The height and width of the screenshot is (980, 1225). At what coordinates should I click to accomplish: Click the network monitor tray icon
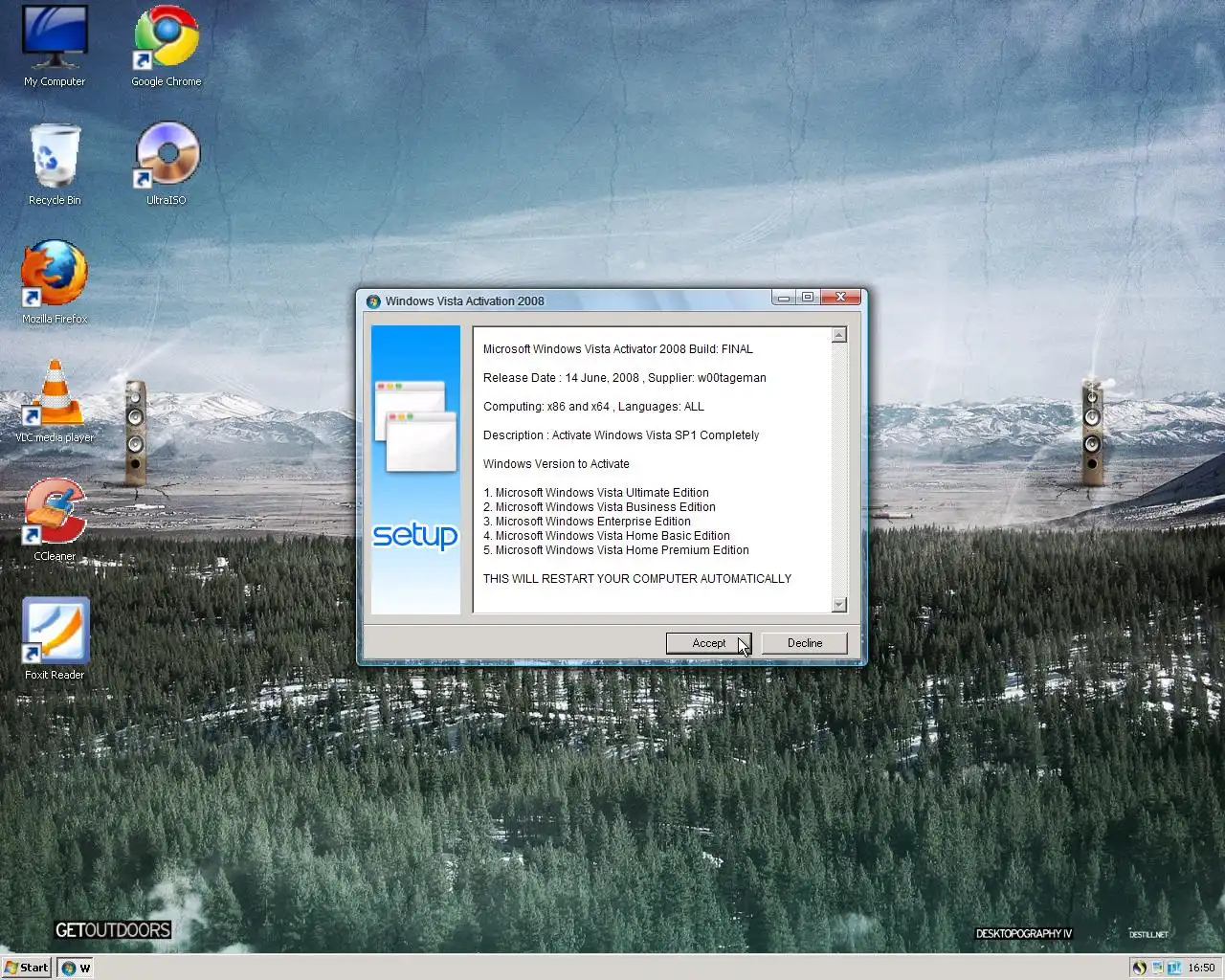coord(1157,968)
